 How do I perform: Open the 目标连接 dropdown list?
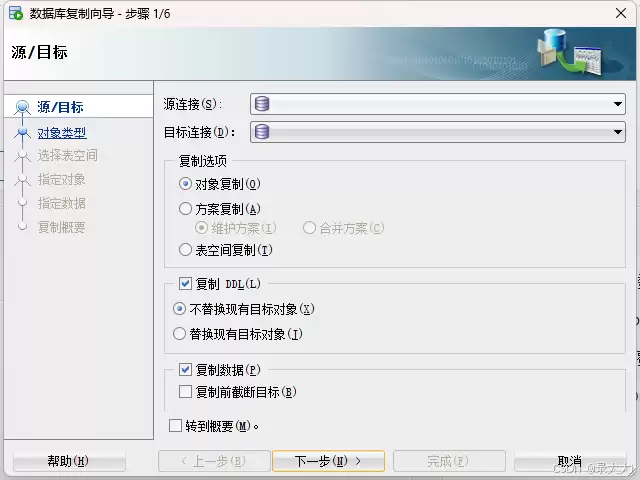click(618, 132)
